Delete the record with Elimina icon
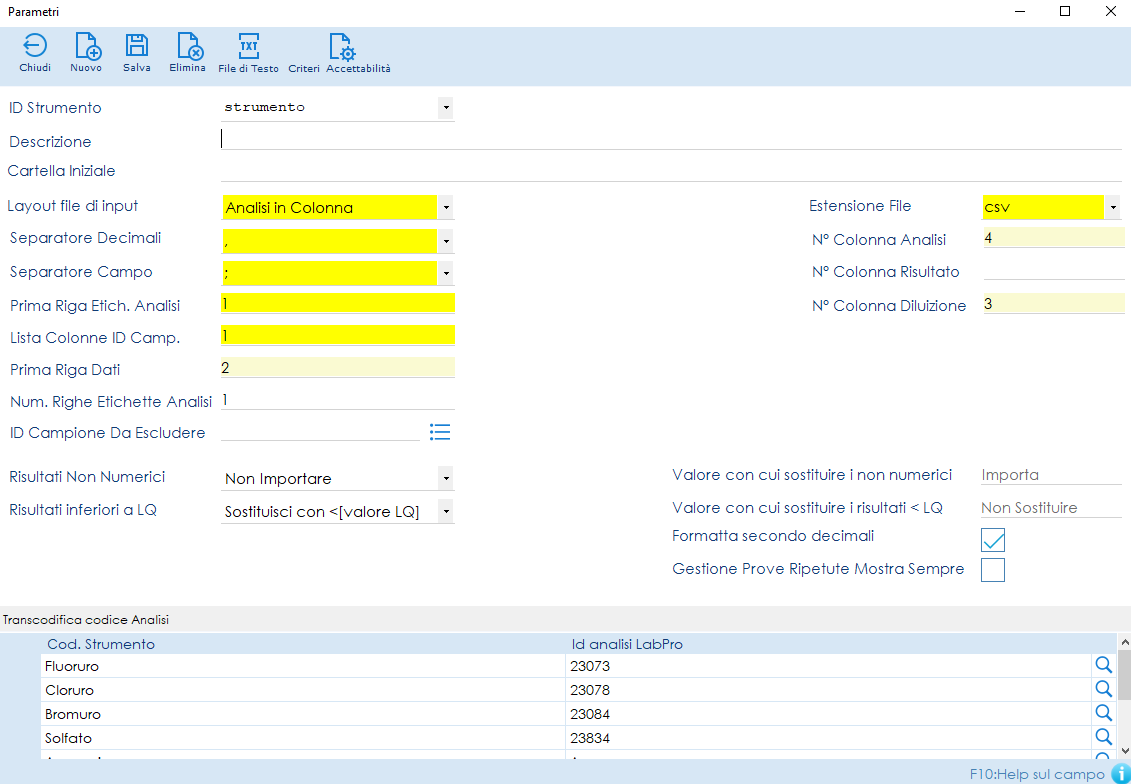Viewport: 1131px width, 784px height. coord(190,46)
